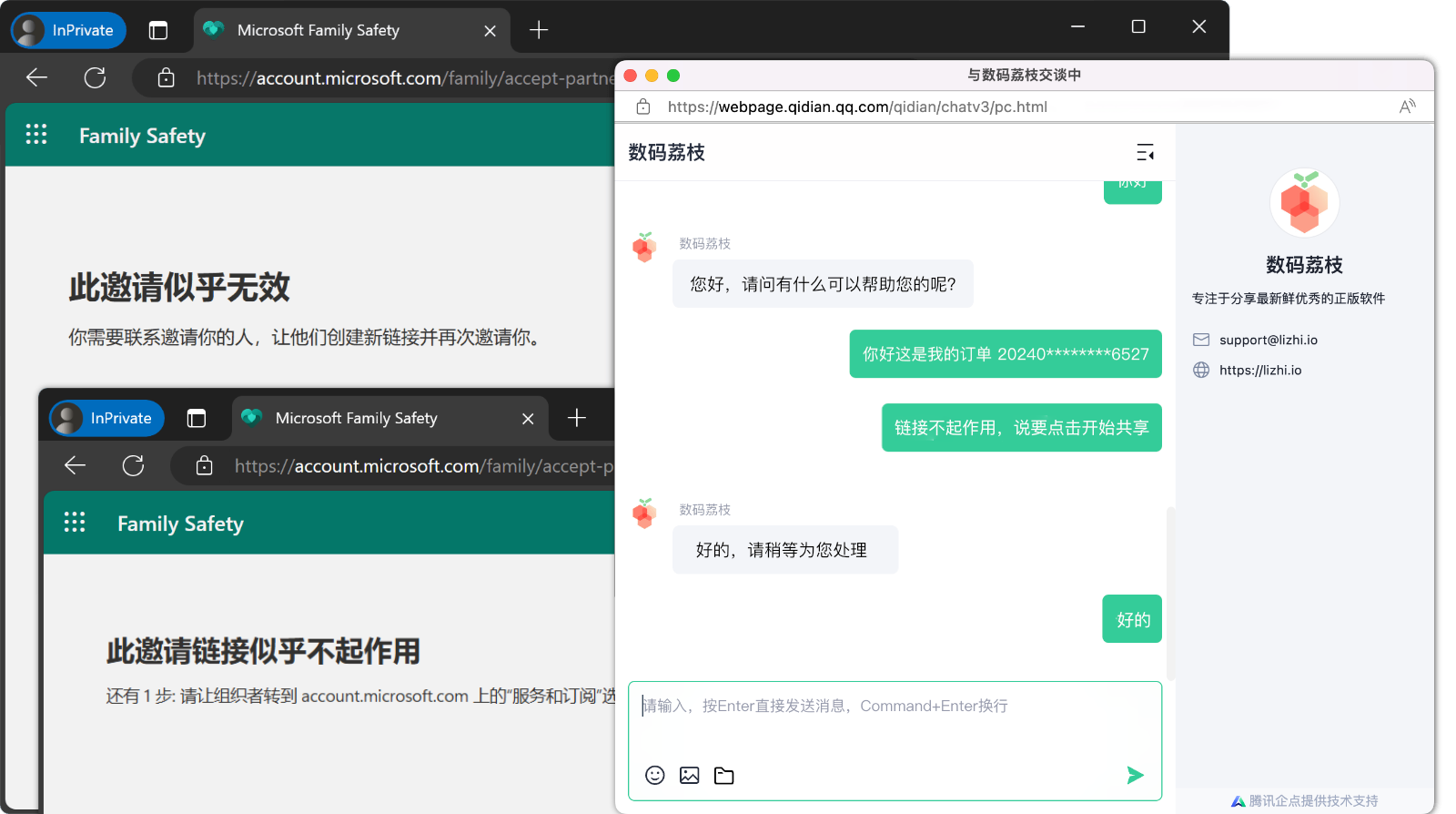Viewport: 1456px width, 814px height.
Task: Go back using arrow in top Edge window
Action: (36, 77)
